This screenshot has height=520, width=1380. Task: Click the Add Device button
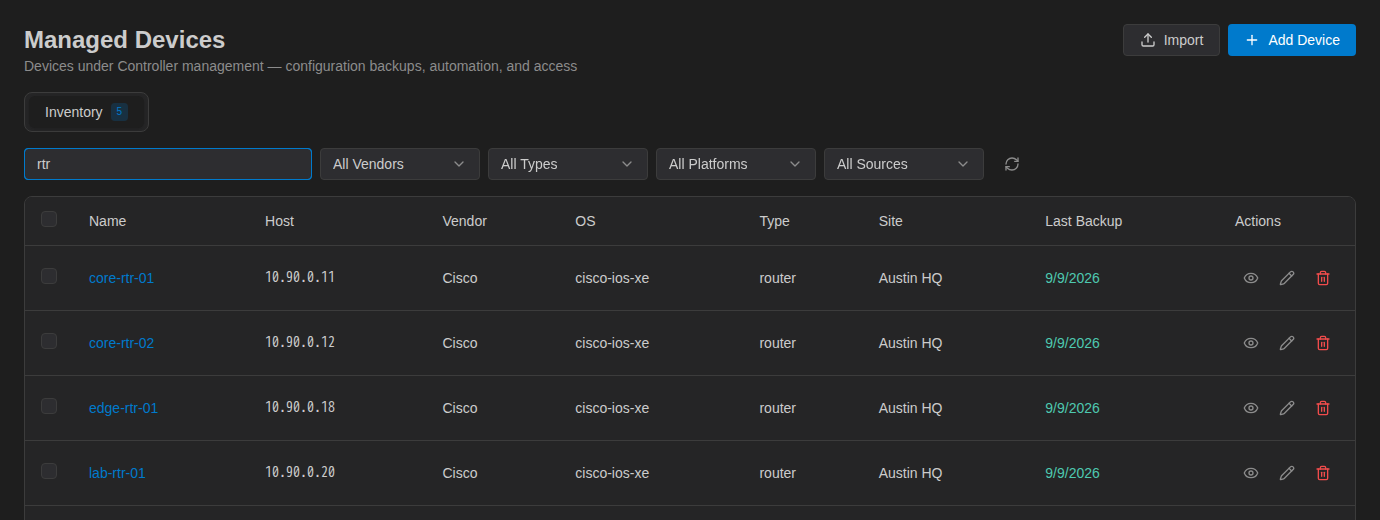tap(1292, 40)
